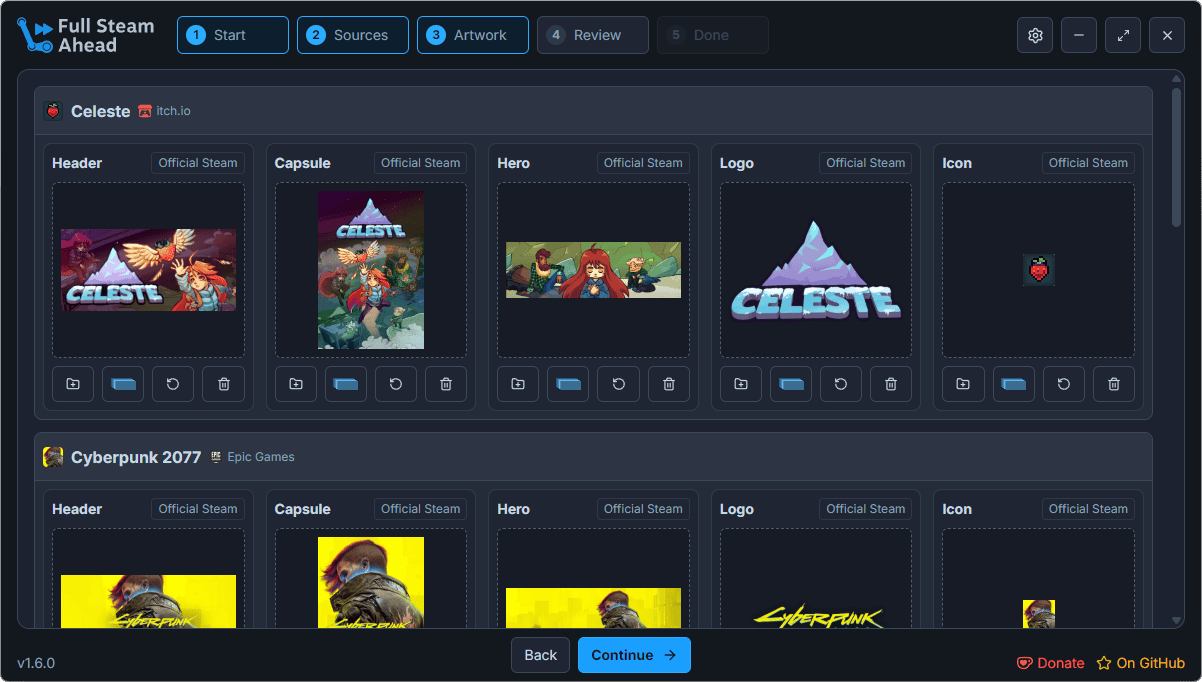Toggle fullscreen with the expand arrows

click(1123, 35)
